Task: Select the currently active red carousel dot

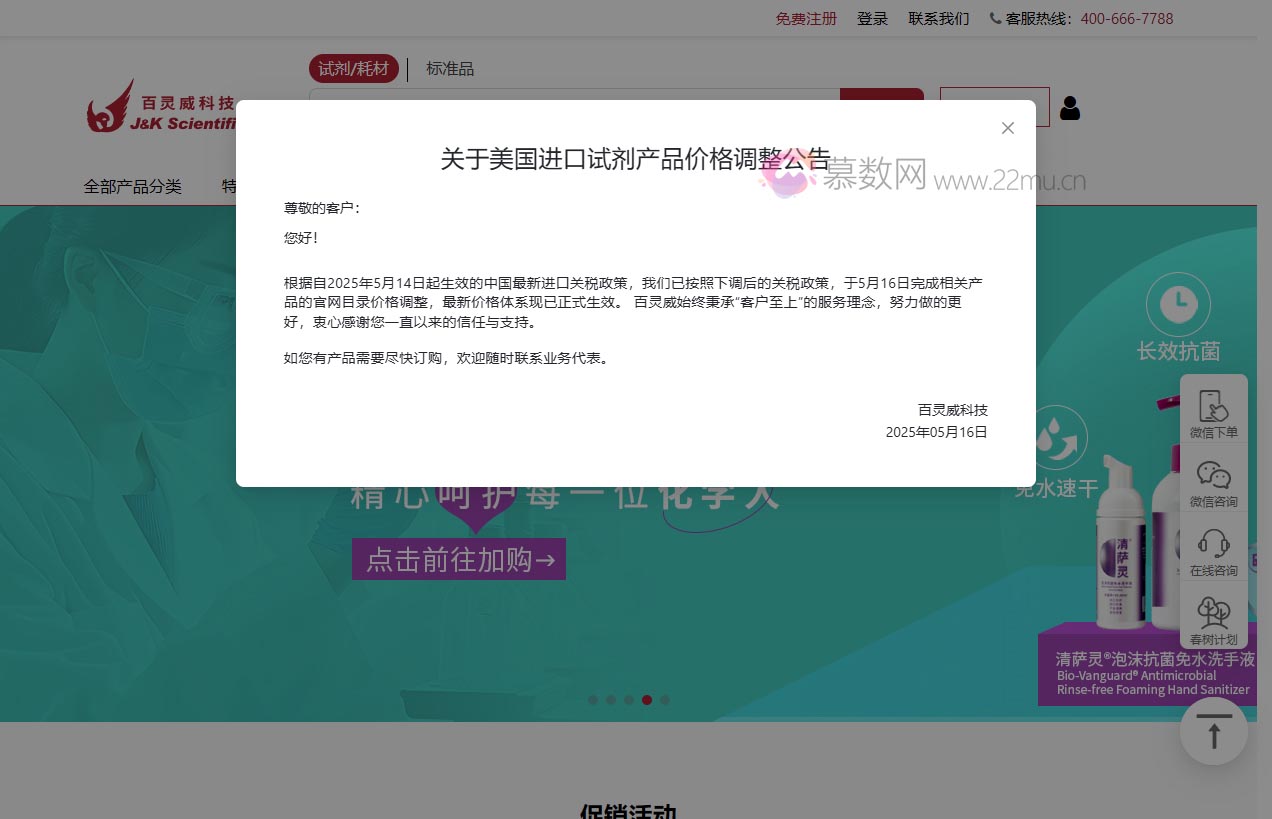Action: (x=647, y=700)
